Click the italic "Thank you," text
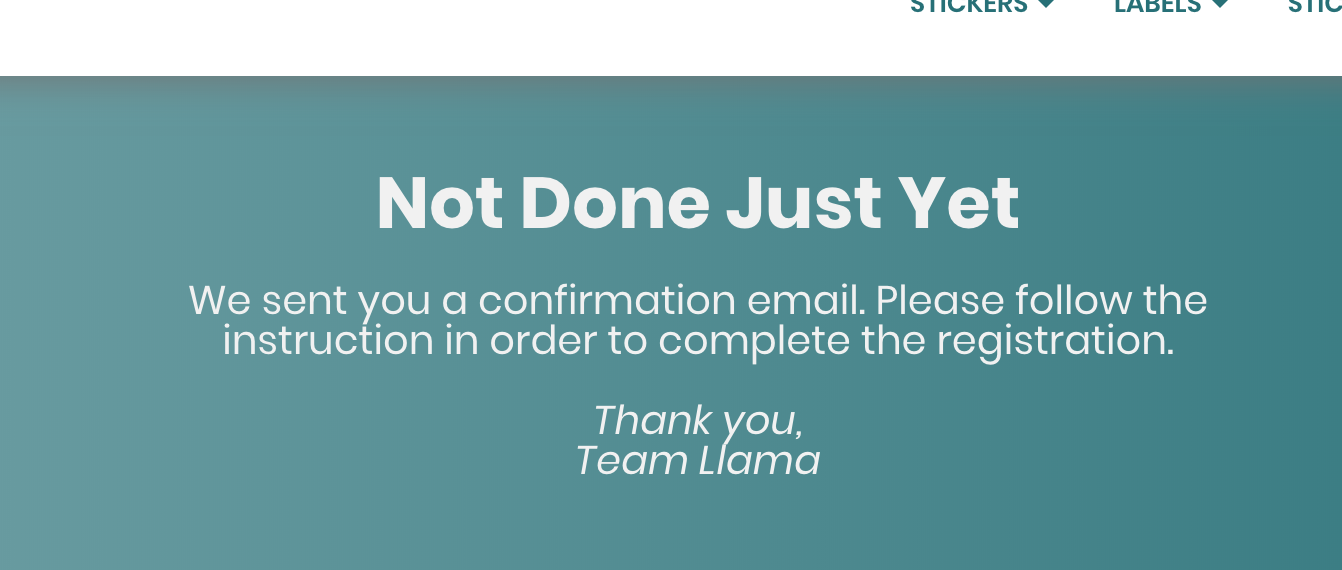The height and width of the screenshot is (570, 1342). point(698,420)
